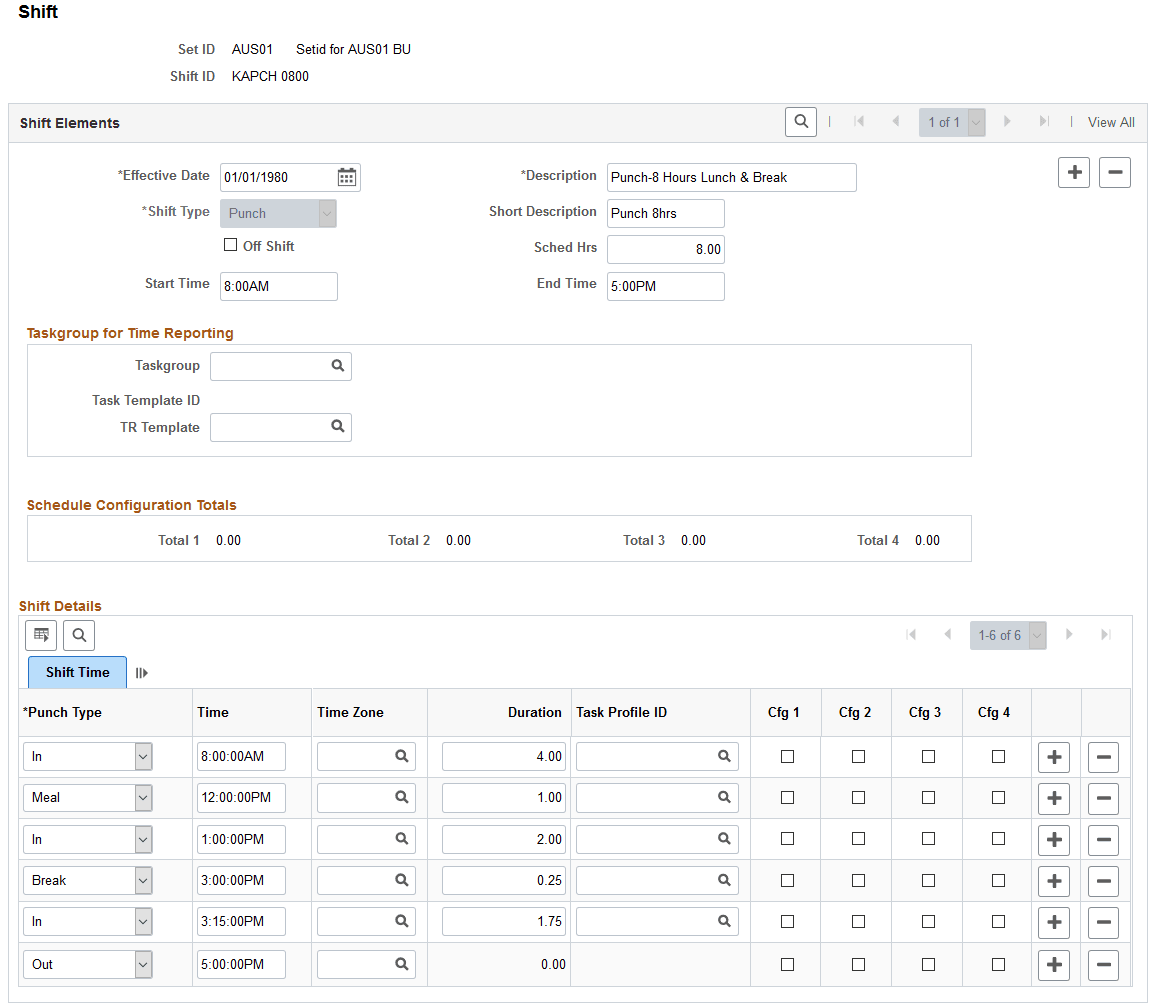1154x1008 pixels.
Task: Click the Taskgroup input field
Action: click(x=280, y=366)
